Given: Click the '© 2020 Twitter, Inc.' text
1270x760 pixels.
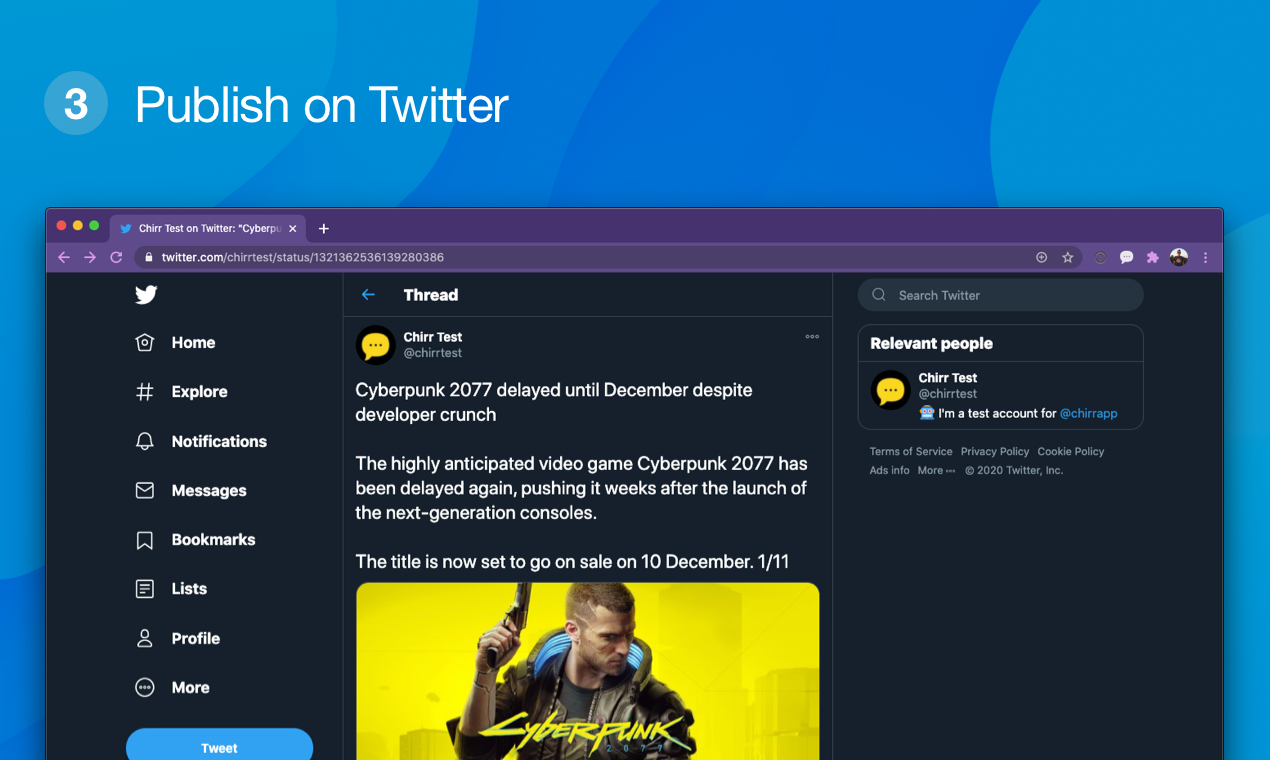Looking at the screenshot, I should coord(1014,470).
